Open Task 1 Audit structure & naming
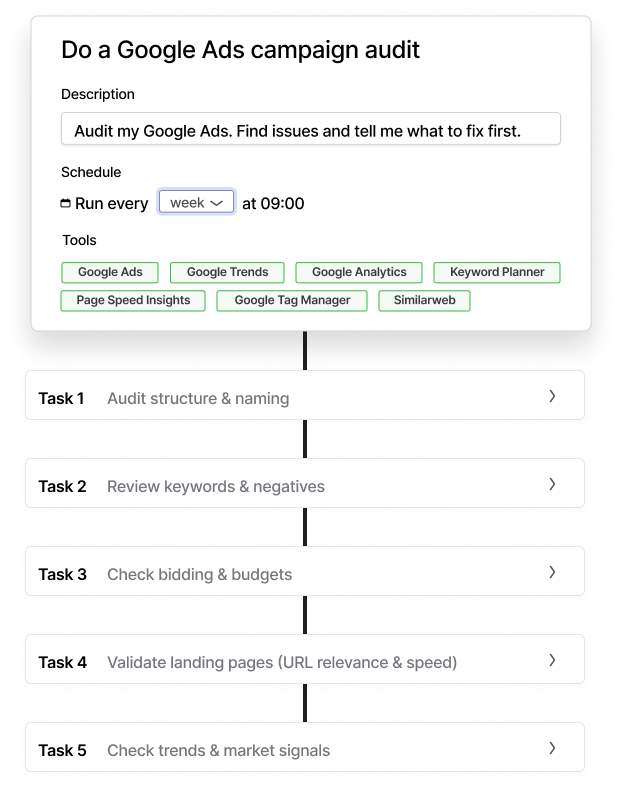The width and height of the screenshot is (622, 785). coord(198,398)
